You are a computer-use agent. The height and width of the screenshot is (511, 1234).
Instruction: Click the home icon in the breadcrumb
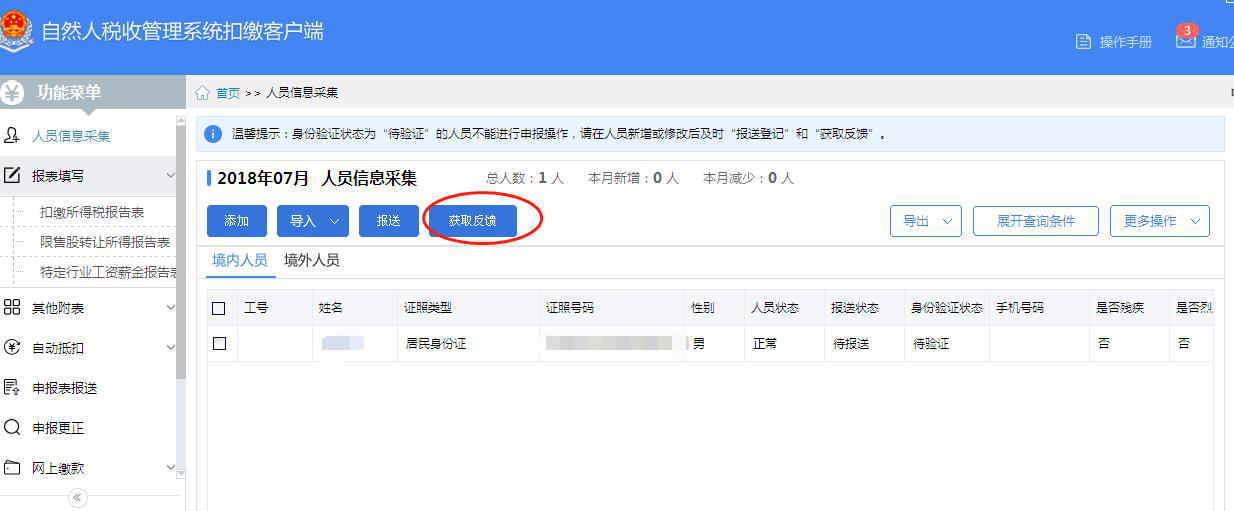click(x=202, y=93)
